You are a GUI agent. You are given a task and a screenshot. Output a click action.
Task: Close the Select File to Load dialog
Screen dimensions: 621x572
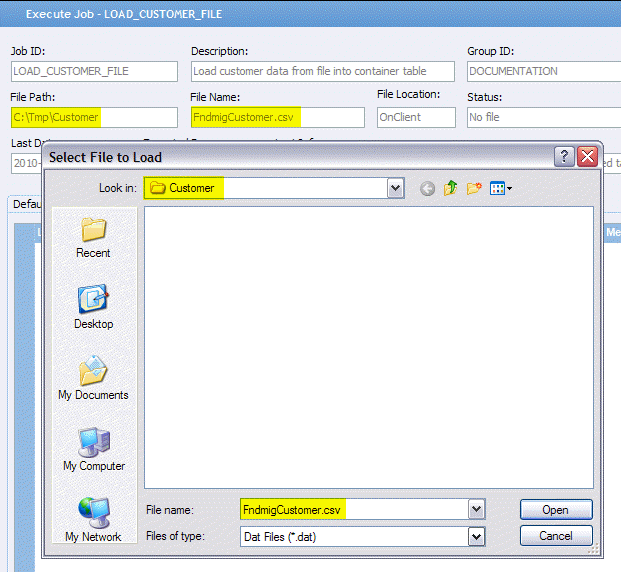click(x=587, y=156)
